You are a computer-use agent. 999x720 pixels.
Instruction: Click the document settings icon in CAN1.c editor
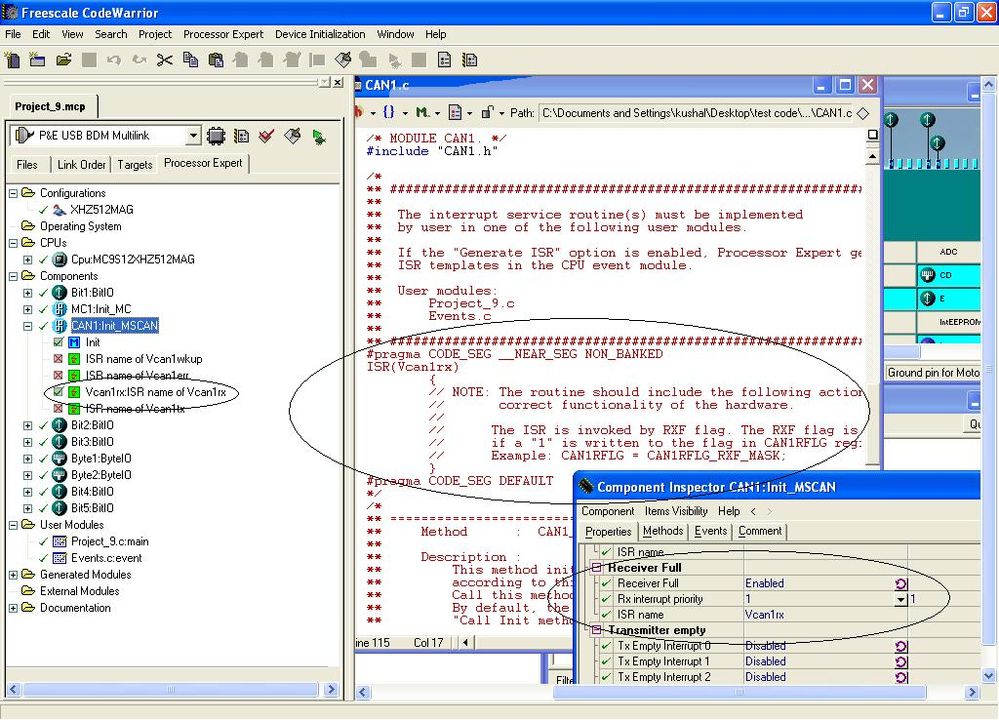[x=455, y=113]
